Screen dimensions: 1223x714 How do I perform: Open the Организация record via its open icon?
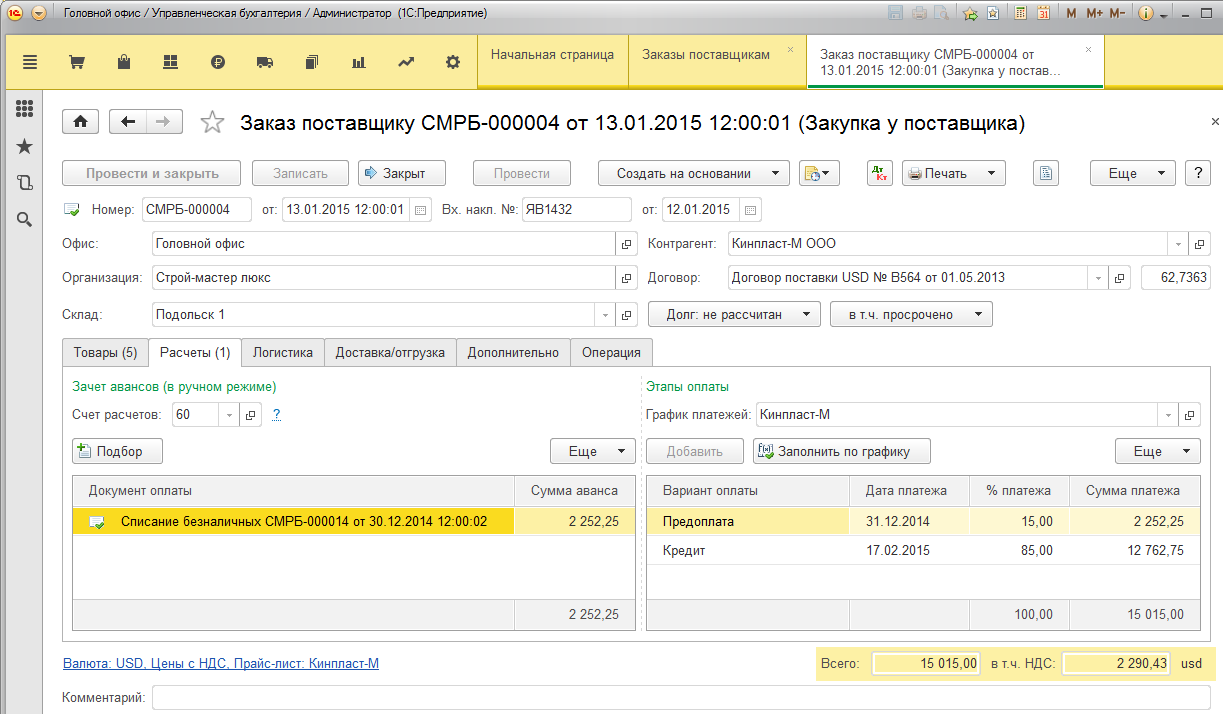pos(627,278)
